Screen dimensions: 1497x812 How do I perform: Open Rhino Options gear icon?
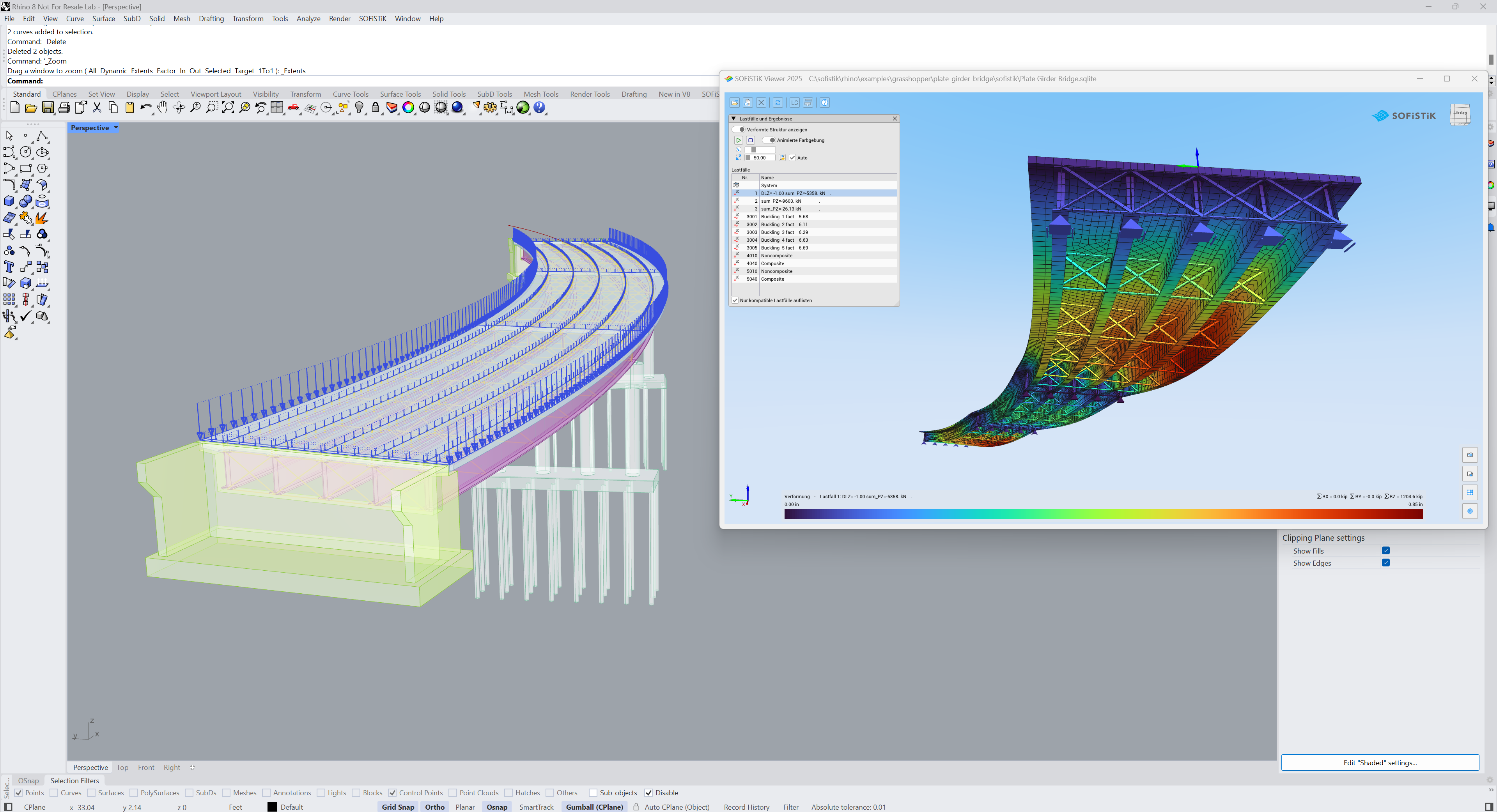tap(491, 108)
